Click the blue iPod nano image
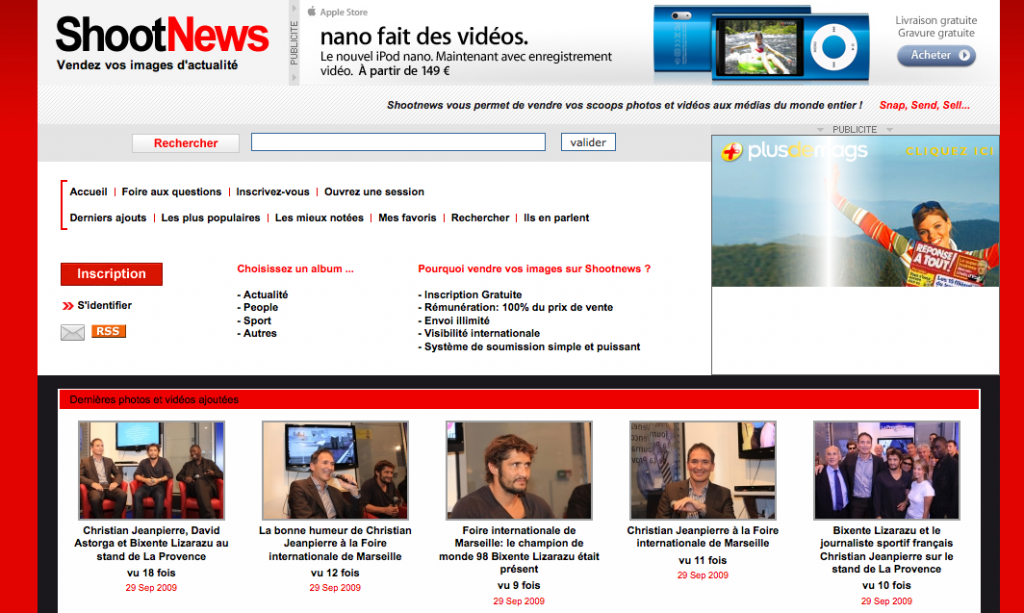Image resolution: width=1024 pixels, height=613 pixels. (x=761, y=45)
